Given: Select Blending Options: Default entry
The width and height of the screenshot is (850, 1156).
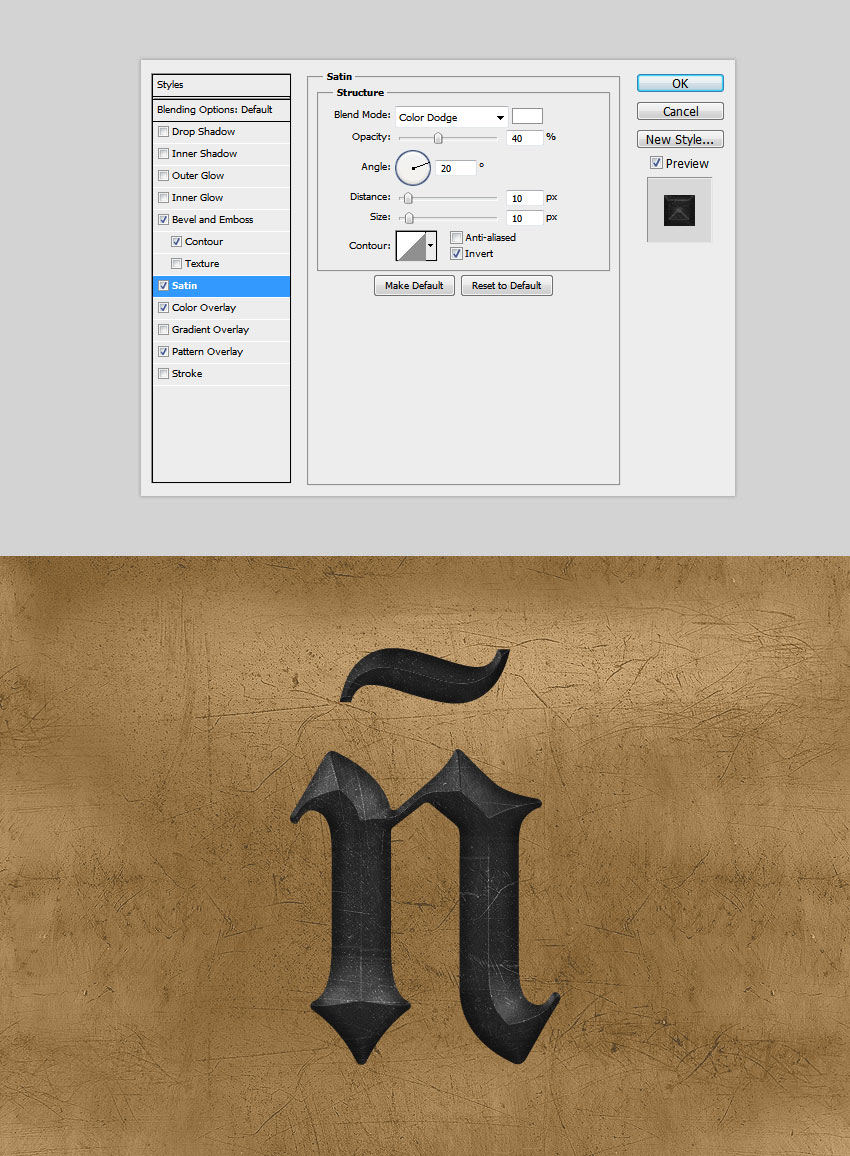Looking at the screenshot, I should 221,110.
